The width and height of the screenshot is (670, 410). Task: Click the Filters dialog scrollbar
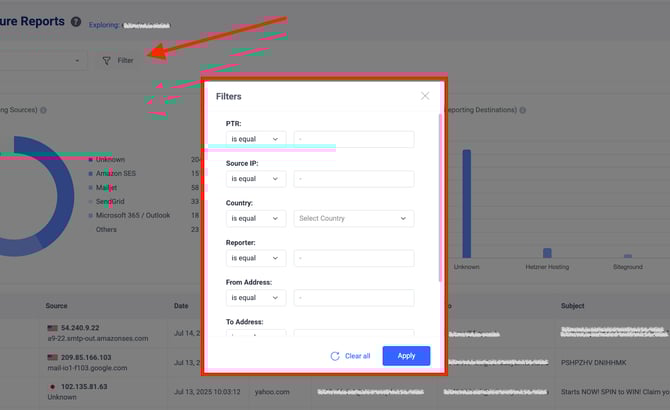point(440,197)
